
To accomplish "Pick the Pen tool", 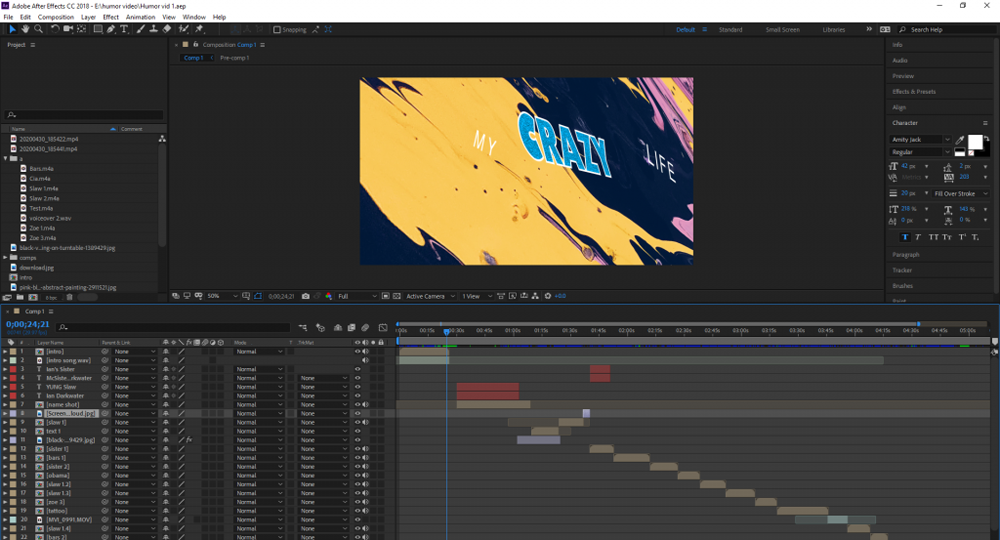I will [111, 29].
